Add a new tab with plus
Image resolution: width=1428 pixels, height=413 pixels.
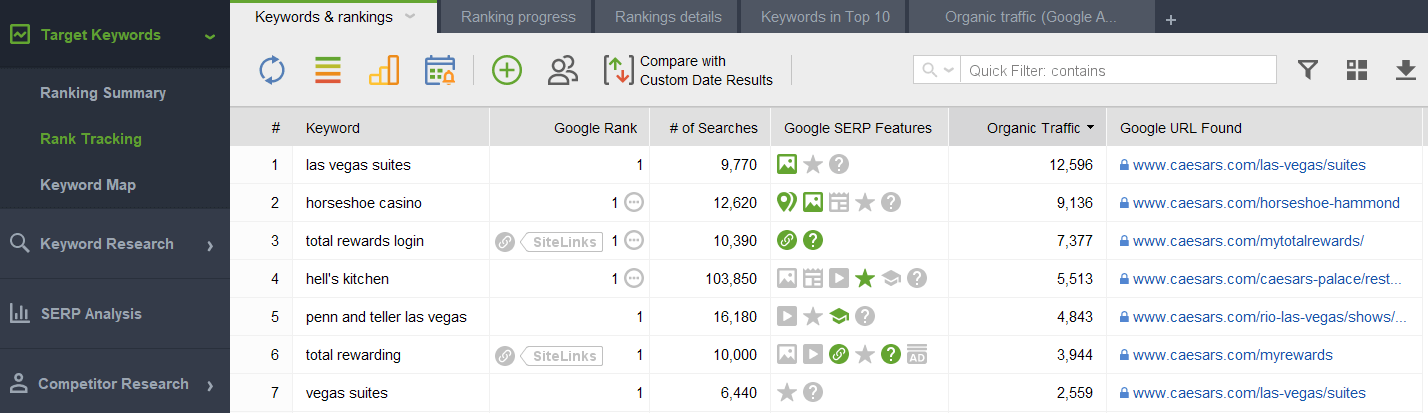[x=1171, y=19]
